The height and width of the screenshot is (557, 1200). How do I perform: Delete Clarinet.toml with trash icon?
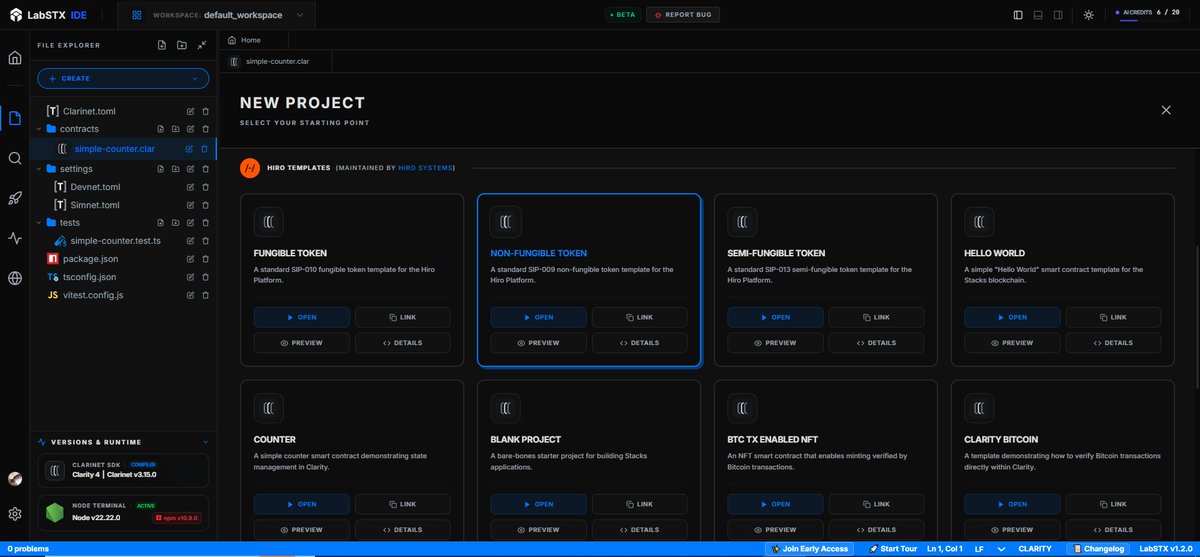(205, 111)
